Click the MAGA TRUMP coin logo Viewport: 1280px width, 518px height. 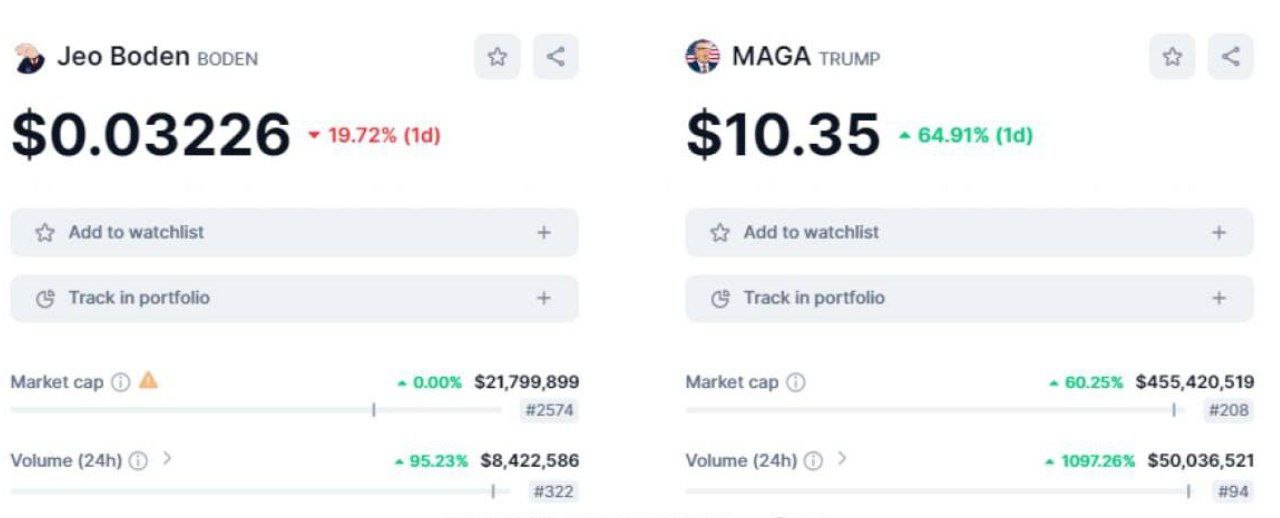tap(703, 57)
